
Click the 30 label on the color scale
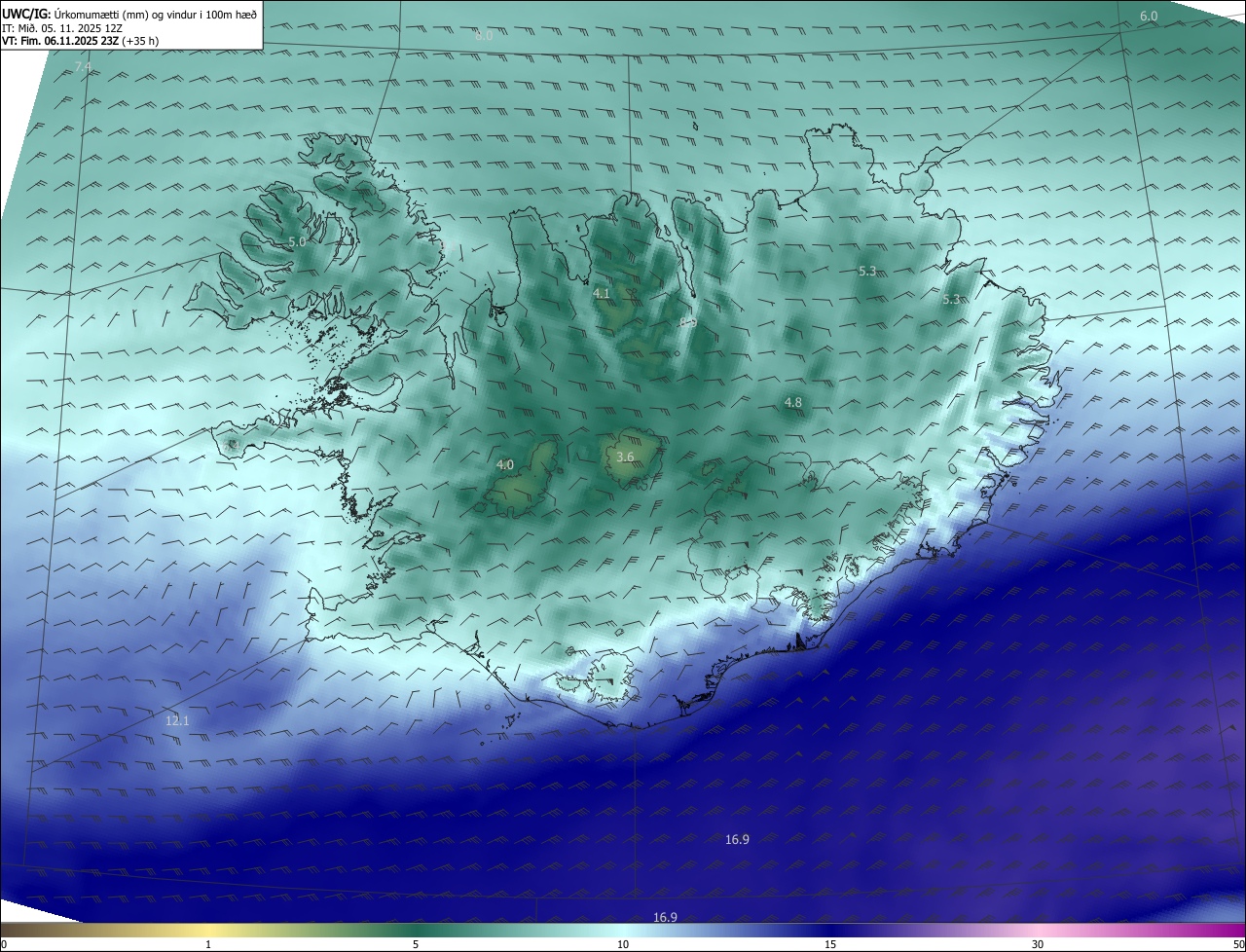(1038, 944)
